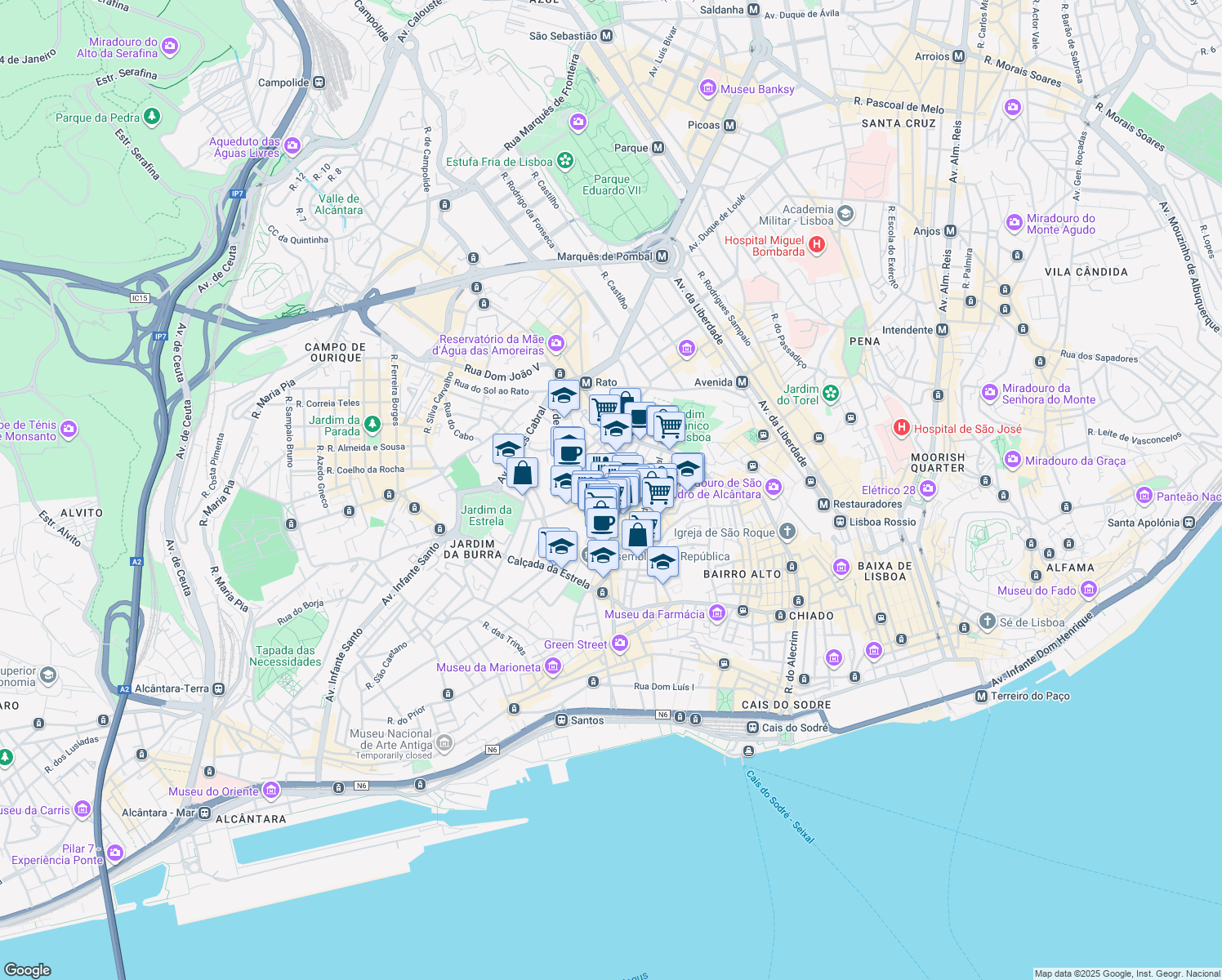Click the Jardim da Parada park icon

[x=372, y=424]
